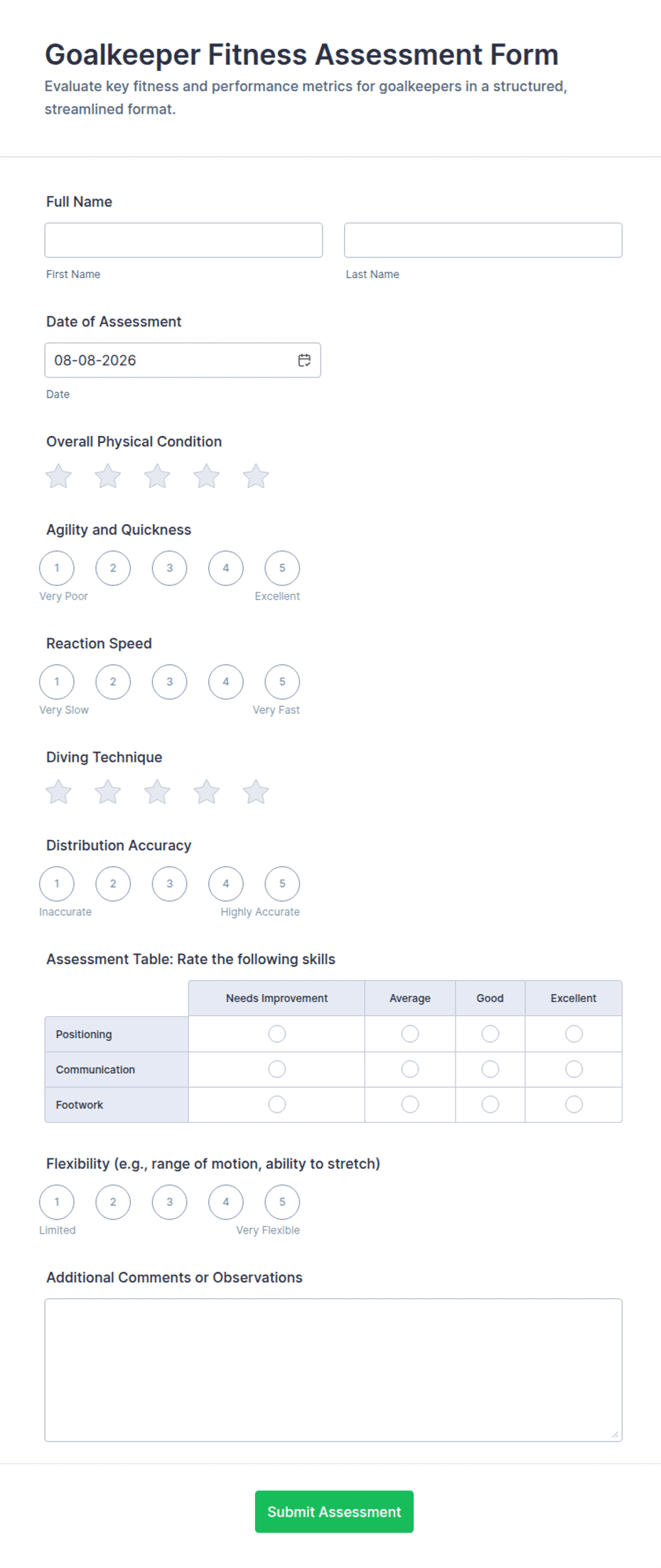Rate Overall Physical Condition with first star
The image size is (661, 1568).
58,476
